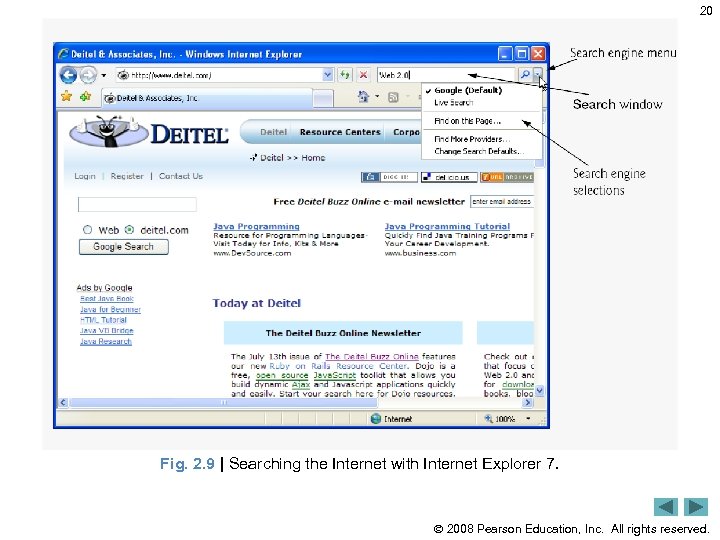This screenshot has height=540, width=720.
Task: Click the Best Java Book ad link
Action: tap(107, 298)
